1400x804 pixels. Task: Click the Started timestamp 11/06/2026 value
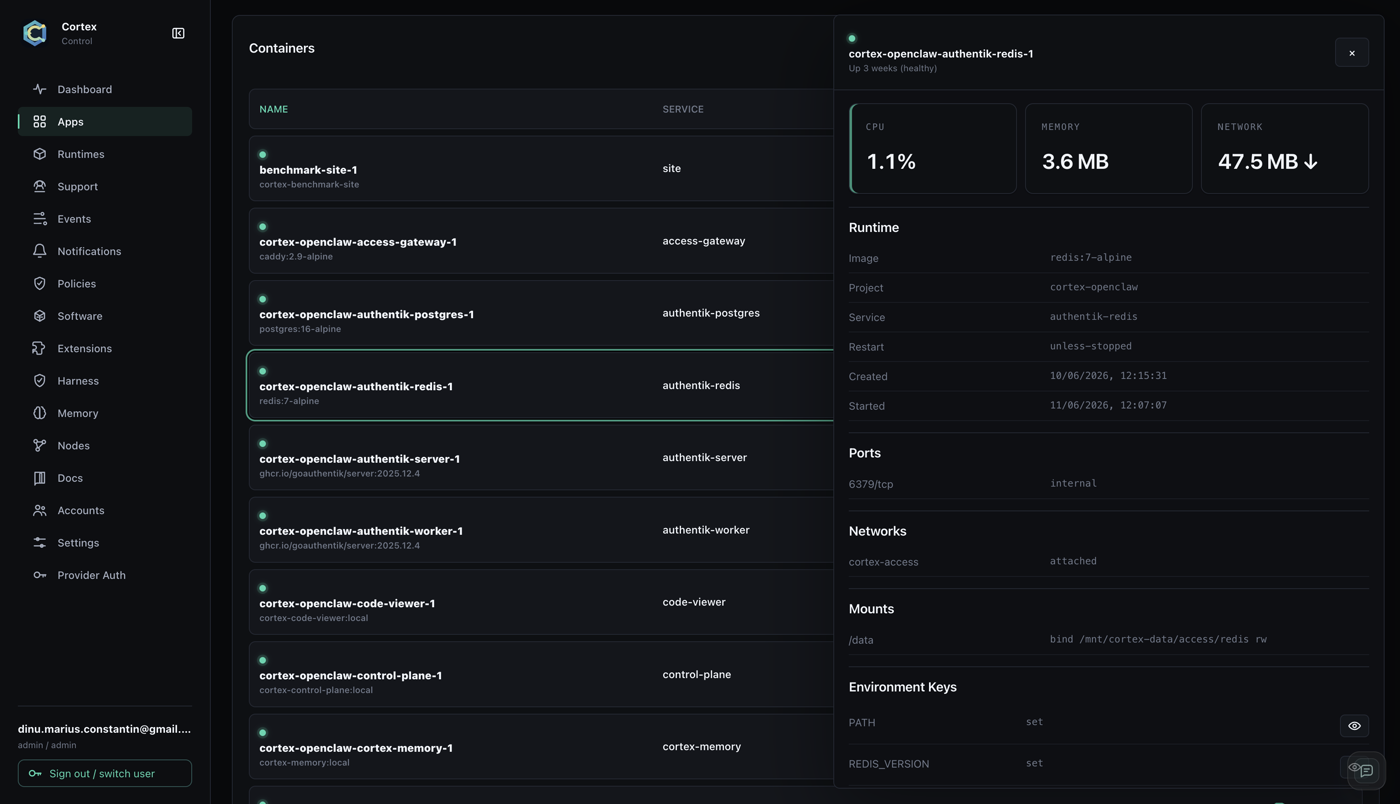[1108, 405]
